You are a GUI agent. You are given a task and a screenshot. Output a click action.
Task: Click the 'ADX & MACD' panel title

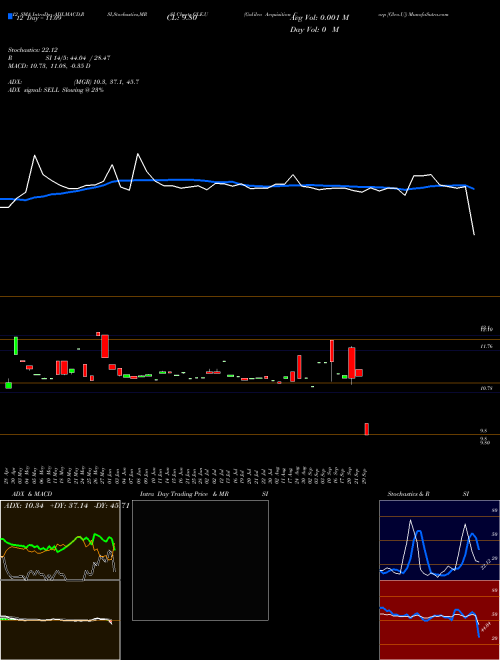pyautogui.click(x=32, y=494)
